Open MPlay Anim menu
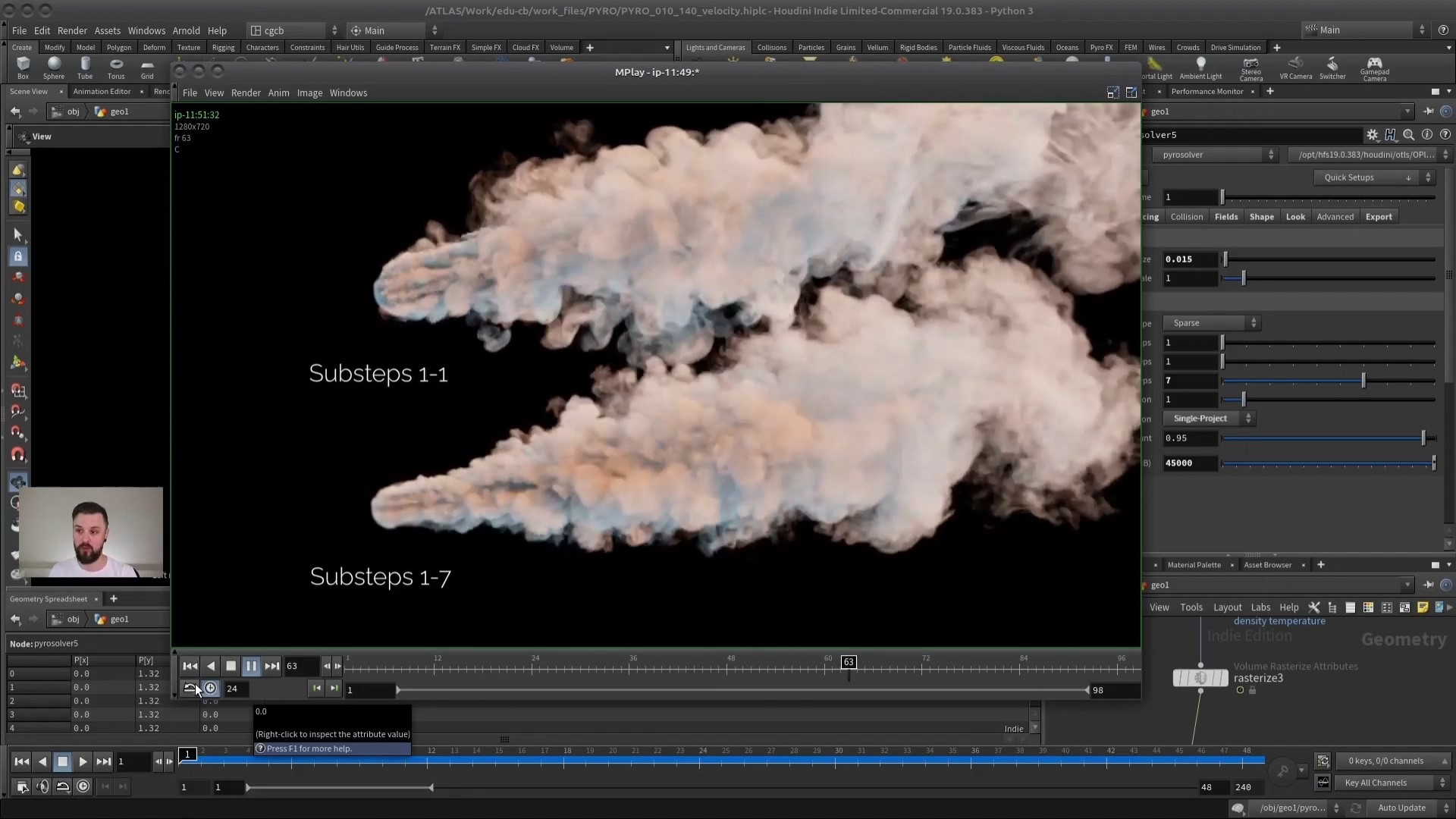1456x819 pixels. click(278, 93)
